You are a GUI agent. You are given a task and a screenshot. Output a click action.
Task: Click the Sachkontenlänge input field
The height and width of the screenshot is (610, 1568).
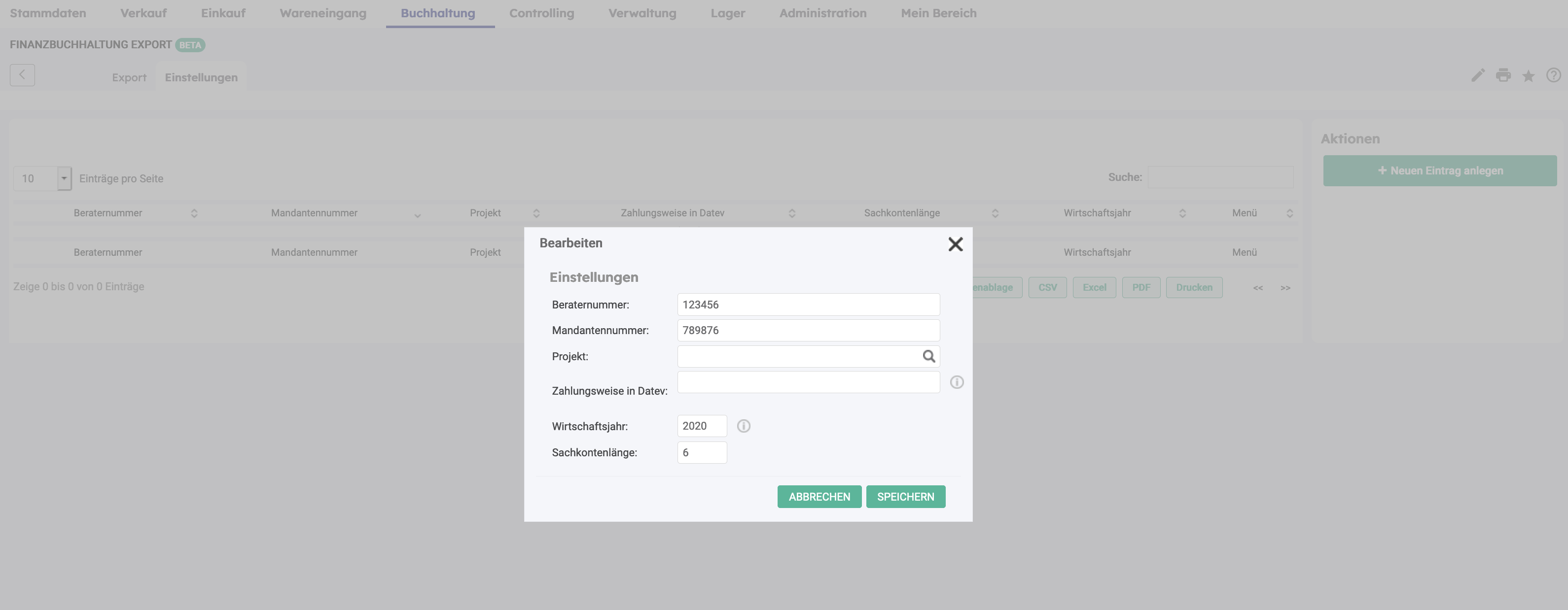701,452
